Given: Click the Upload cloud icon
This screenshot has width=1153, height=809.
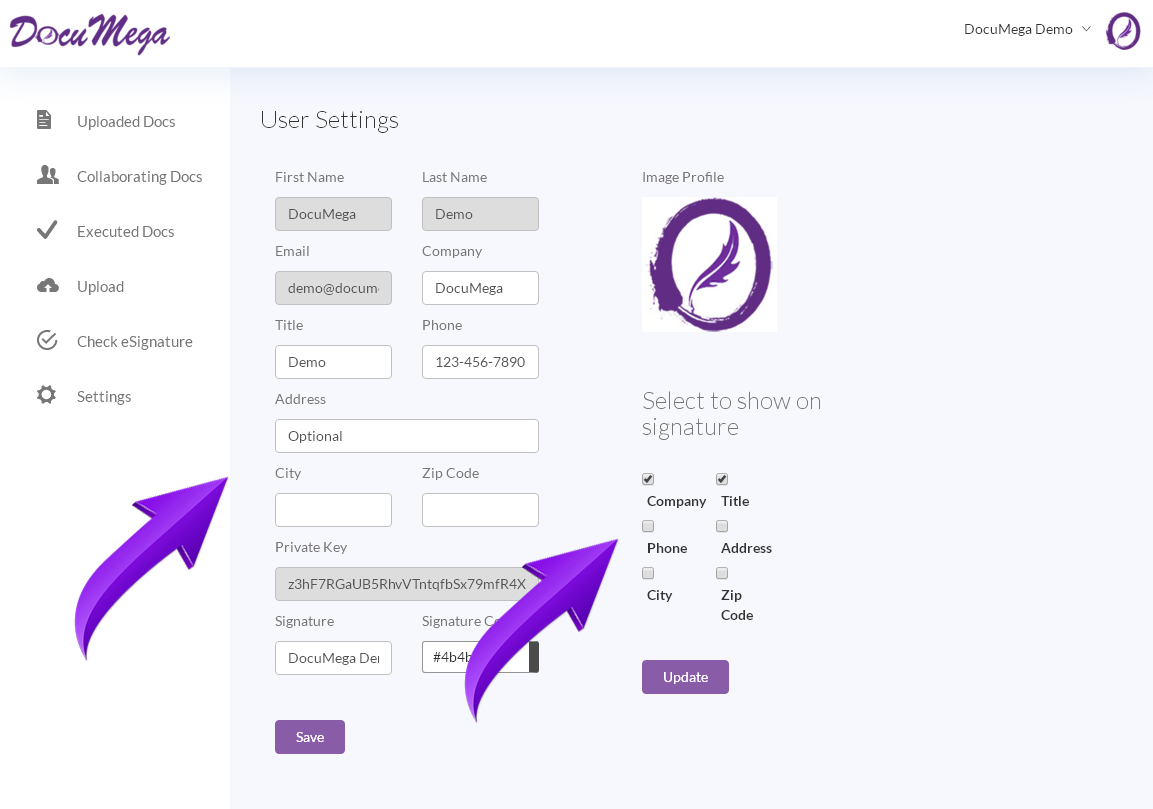Looking at the screenshot, I should click(48, 285).
